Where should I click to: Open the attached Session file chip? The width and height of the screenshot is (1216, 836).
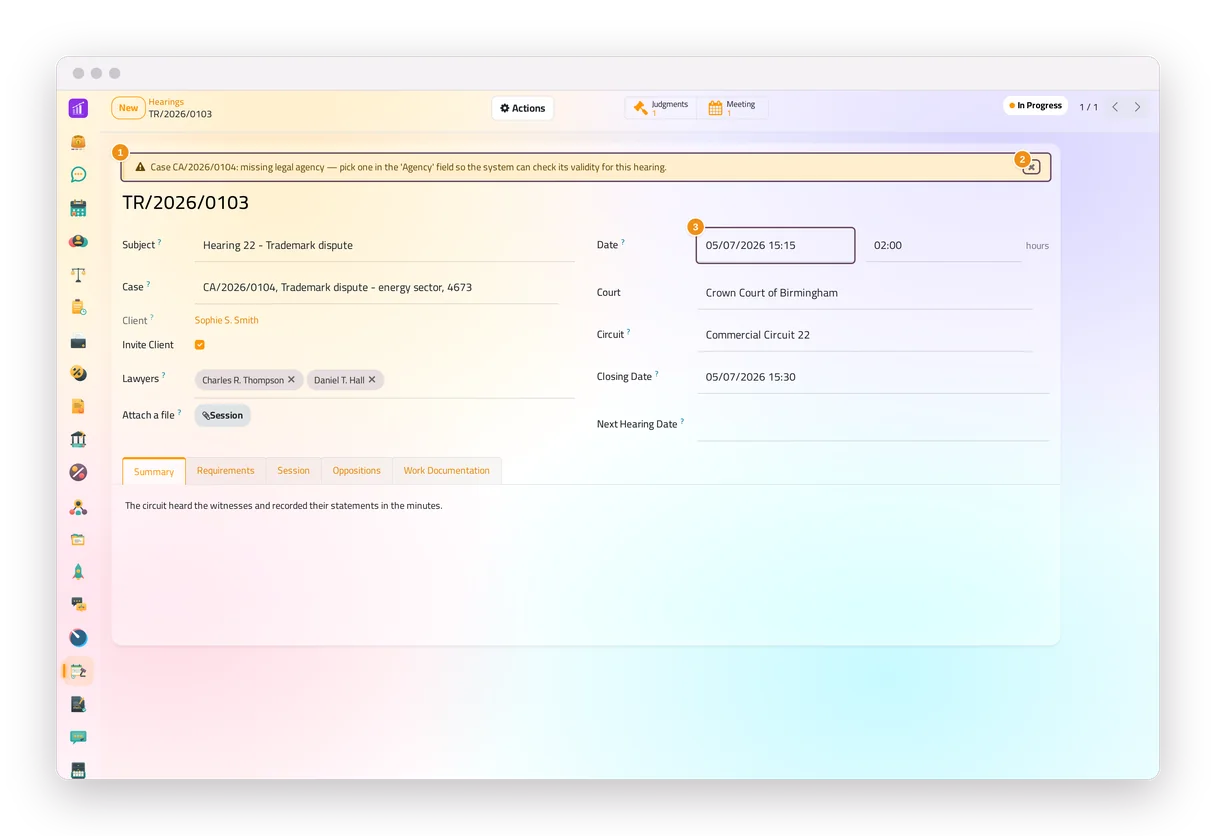223,415
